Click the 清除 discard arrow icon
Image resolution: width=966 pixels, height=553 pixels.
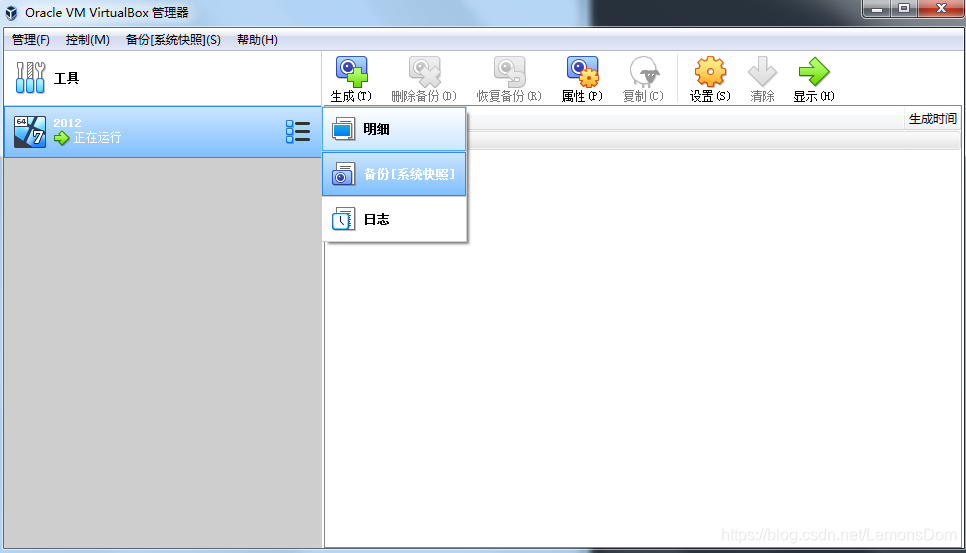pyautogui.click(x=762, y=72)
